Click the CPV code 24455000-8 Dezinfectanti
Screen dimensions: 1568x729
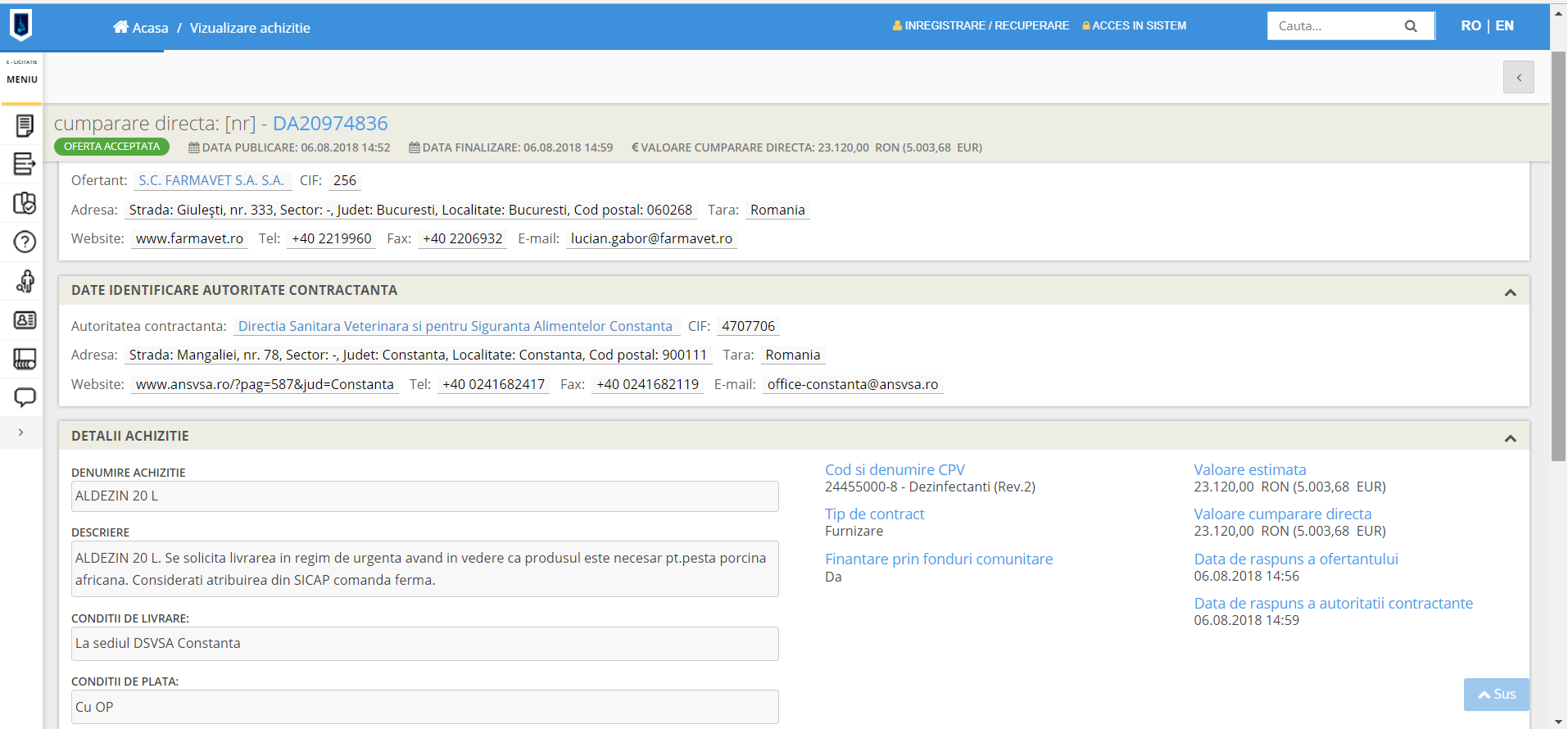[930, 487]
